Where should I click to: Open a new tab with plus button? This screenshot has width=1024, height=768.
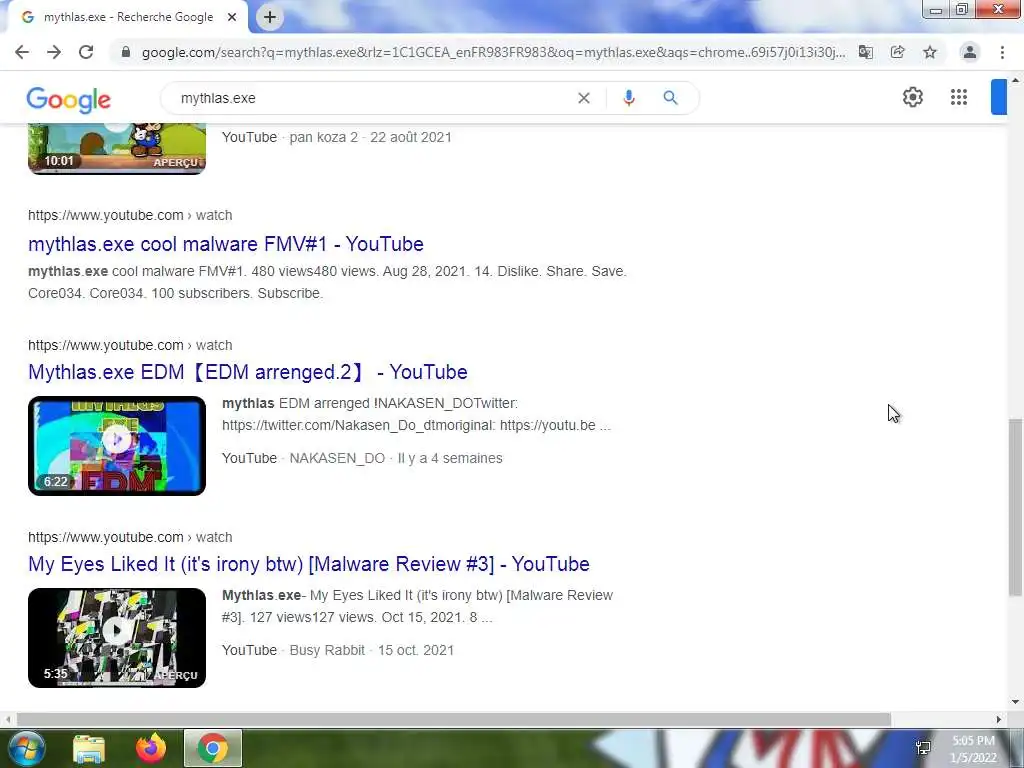point(270,17)
